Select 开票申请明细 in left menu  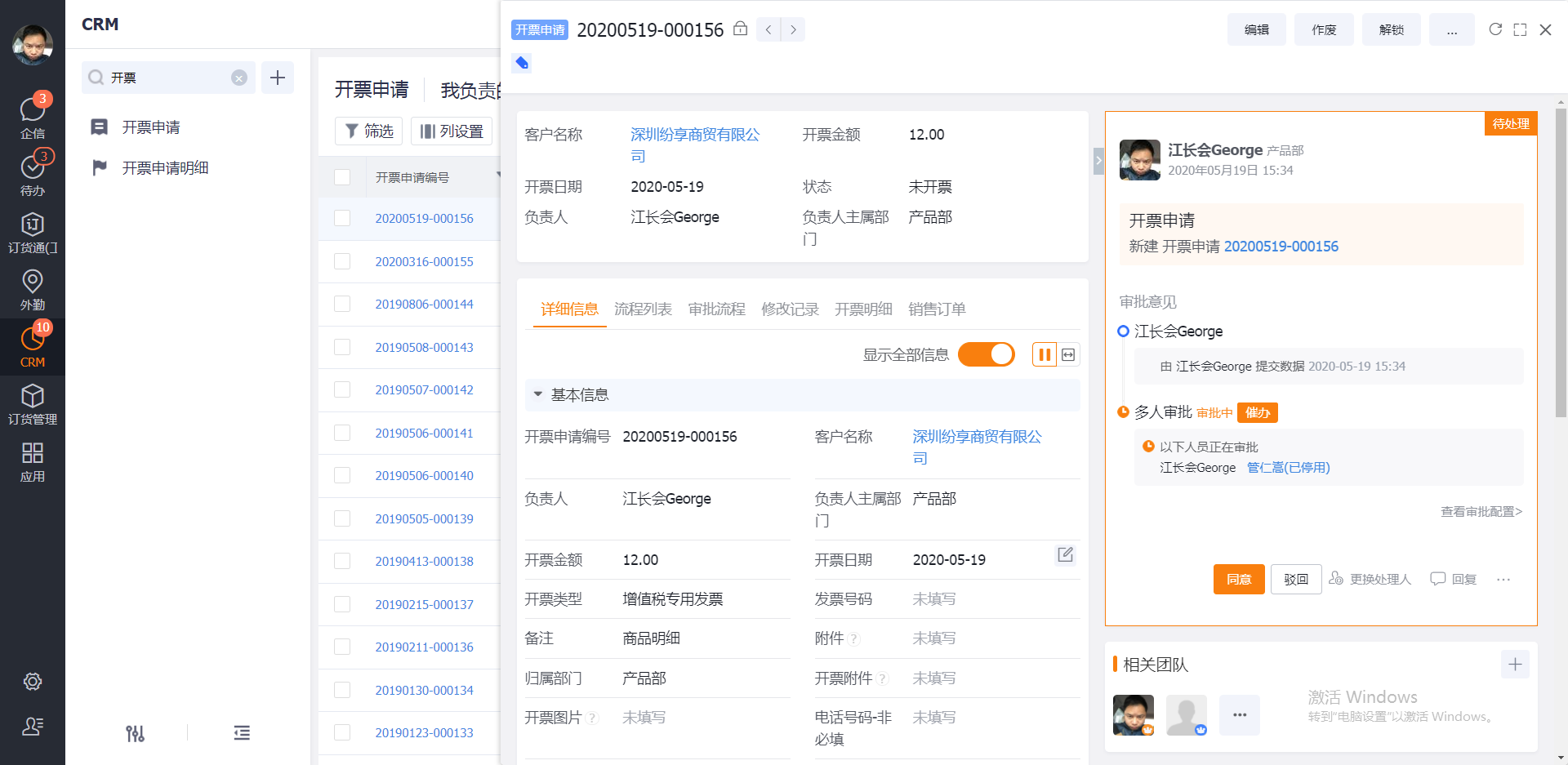click(166, 167)
